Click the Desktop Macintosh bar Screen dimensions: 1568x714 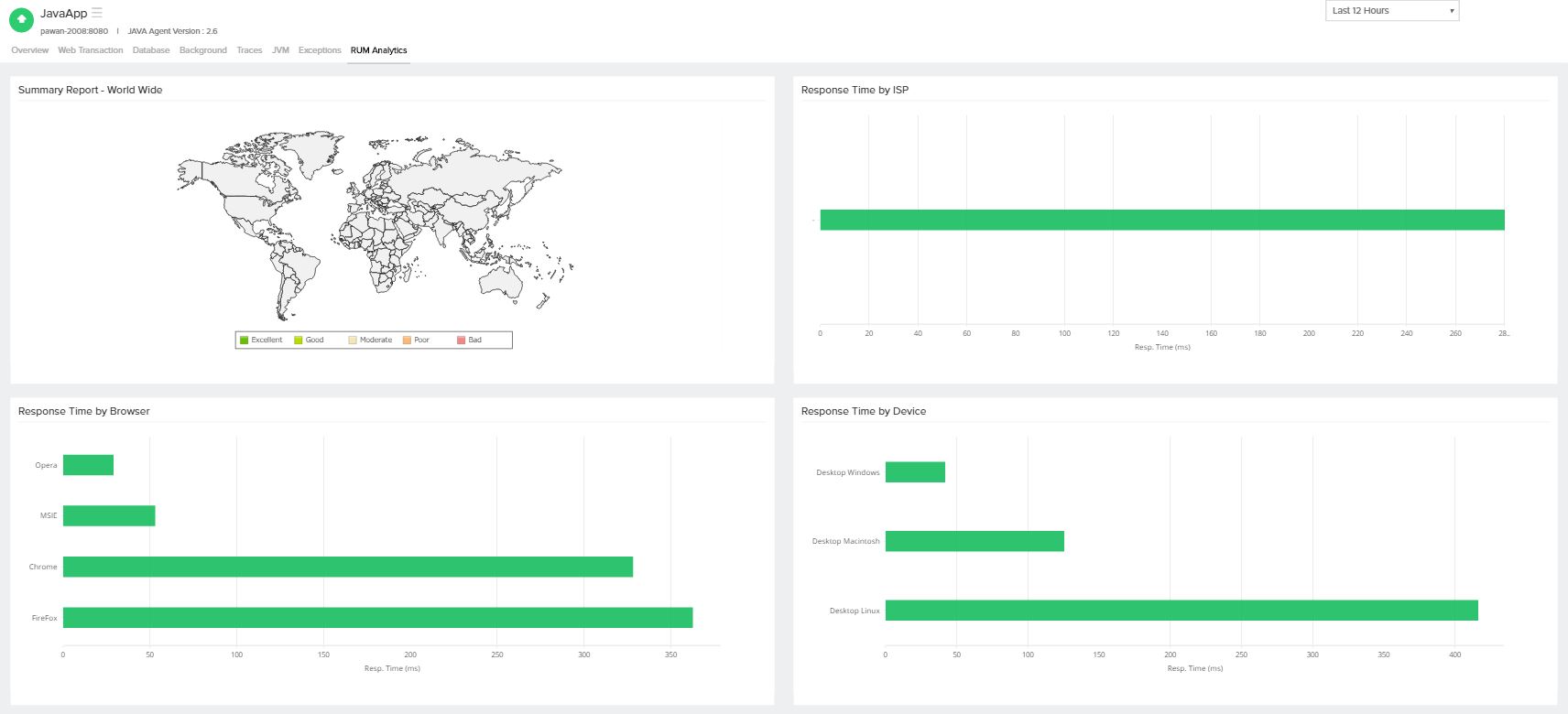point(975,541)
